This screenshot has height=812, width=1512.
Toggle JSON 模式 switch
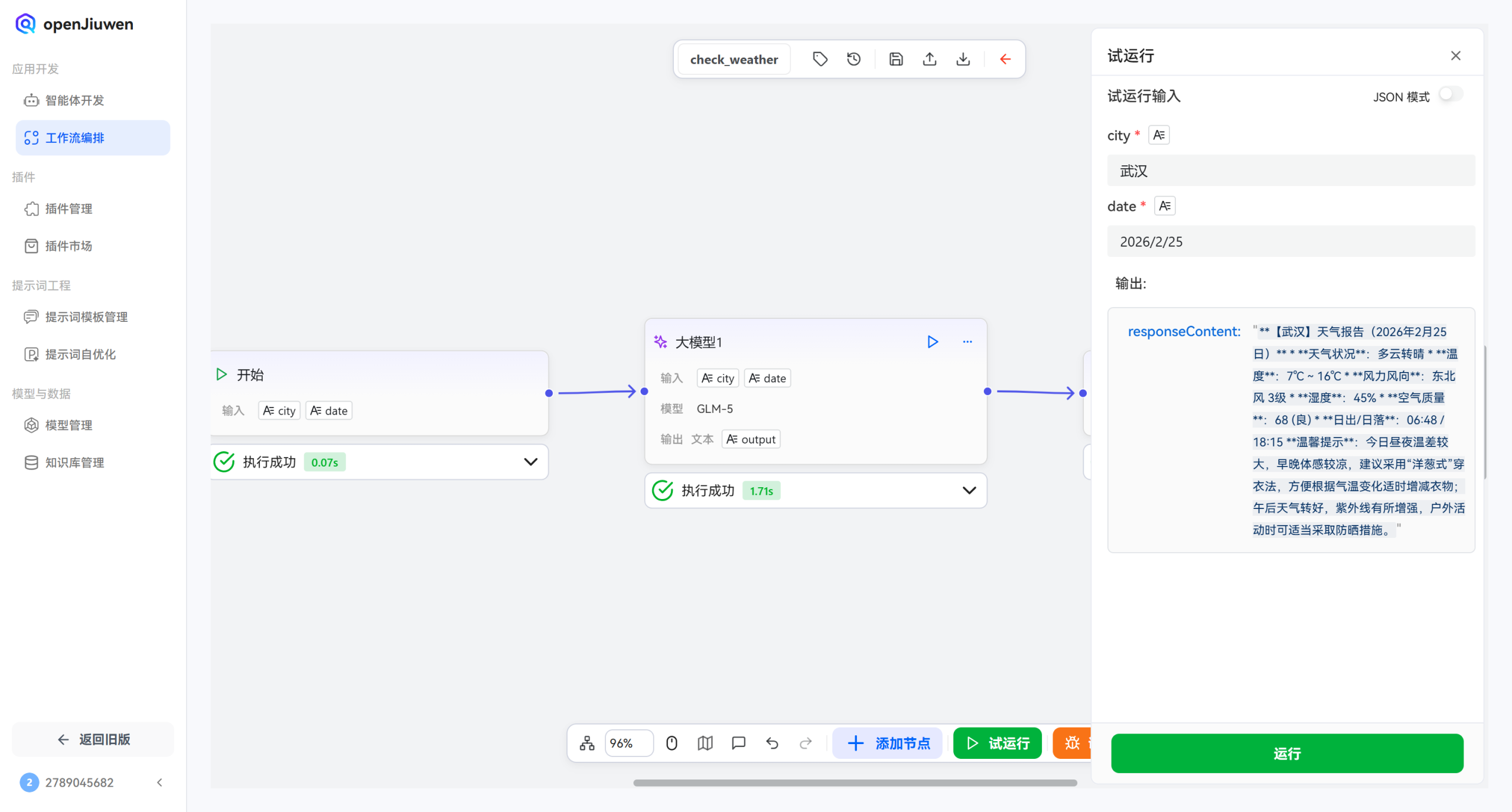click(1451, 95)
